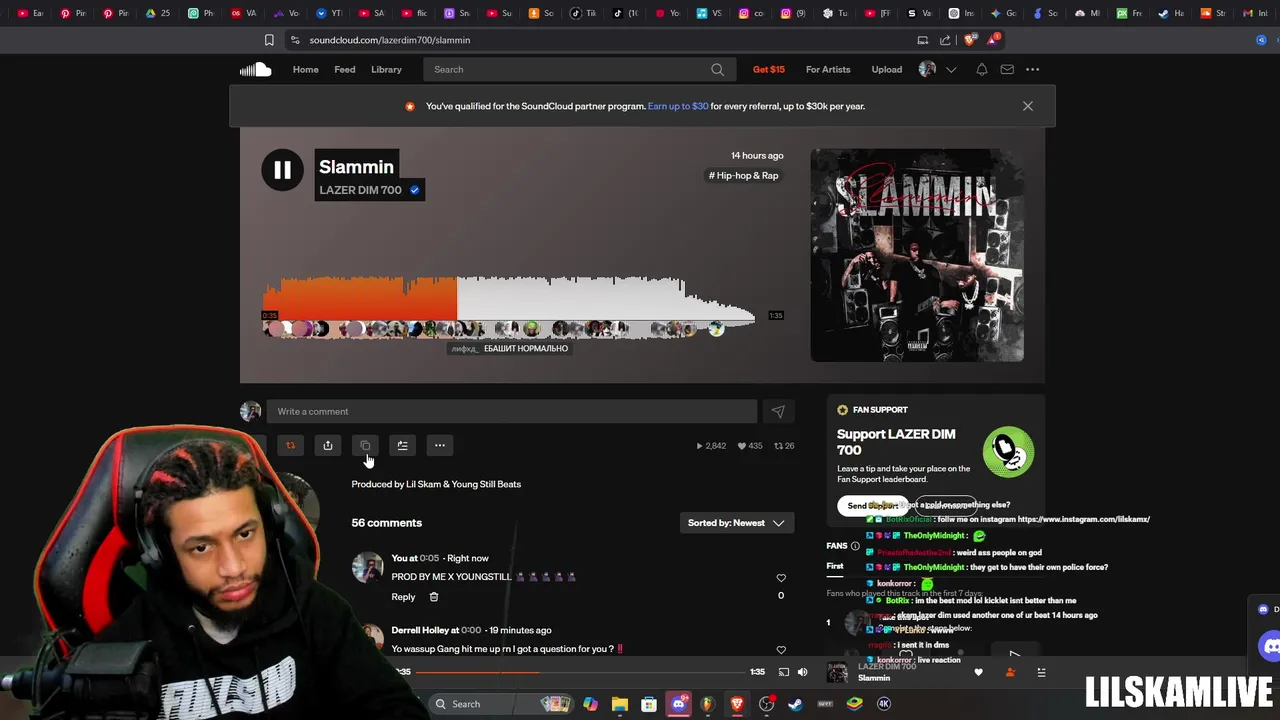Open the notifications bell

pos(982,69)
